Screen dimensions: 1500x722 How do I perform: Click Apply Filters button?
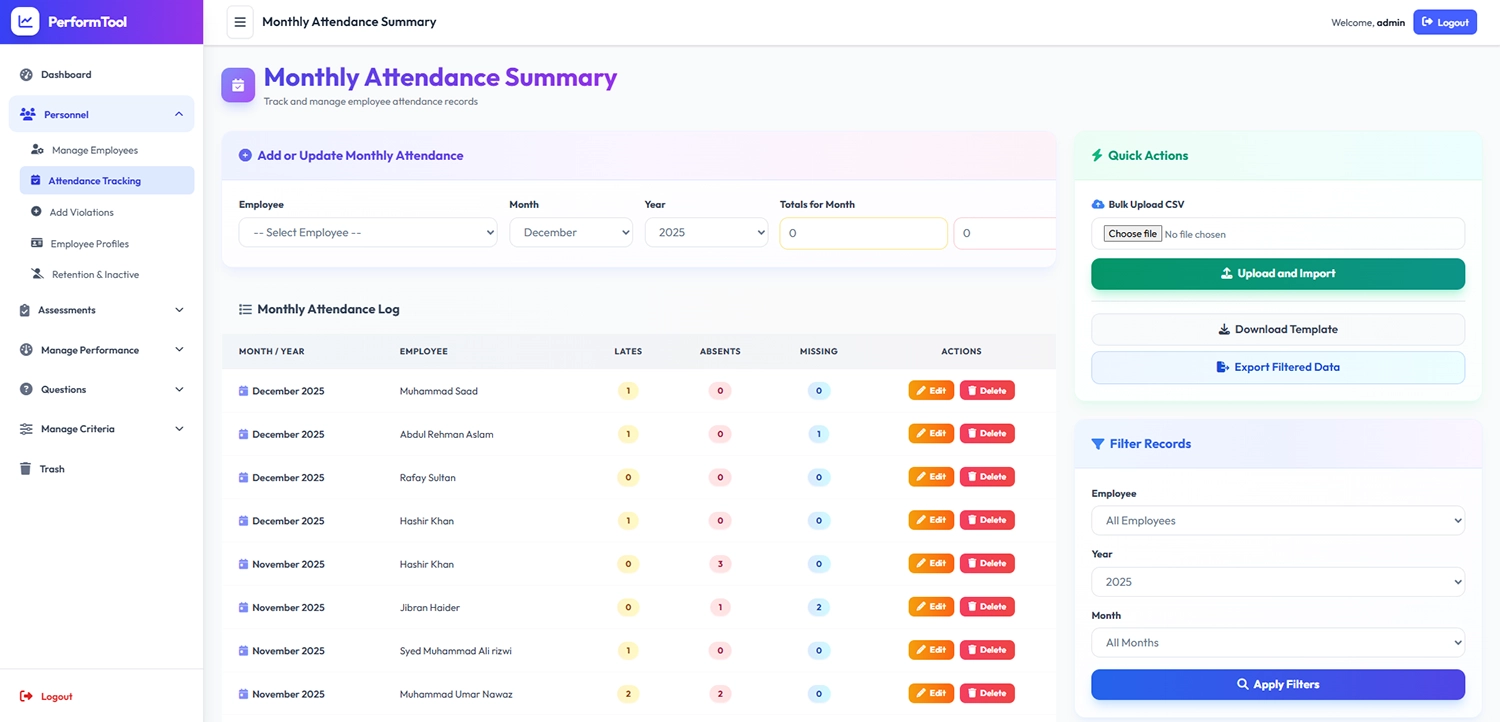1278,685
